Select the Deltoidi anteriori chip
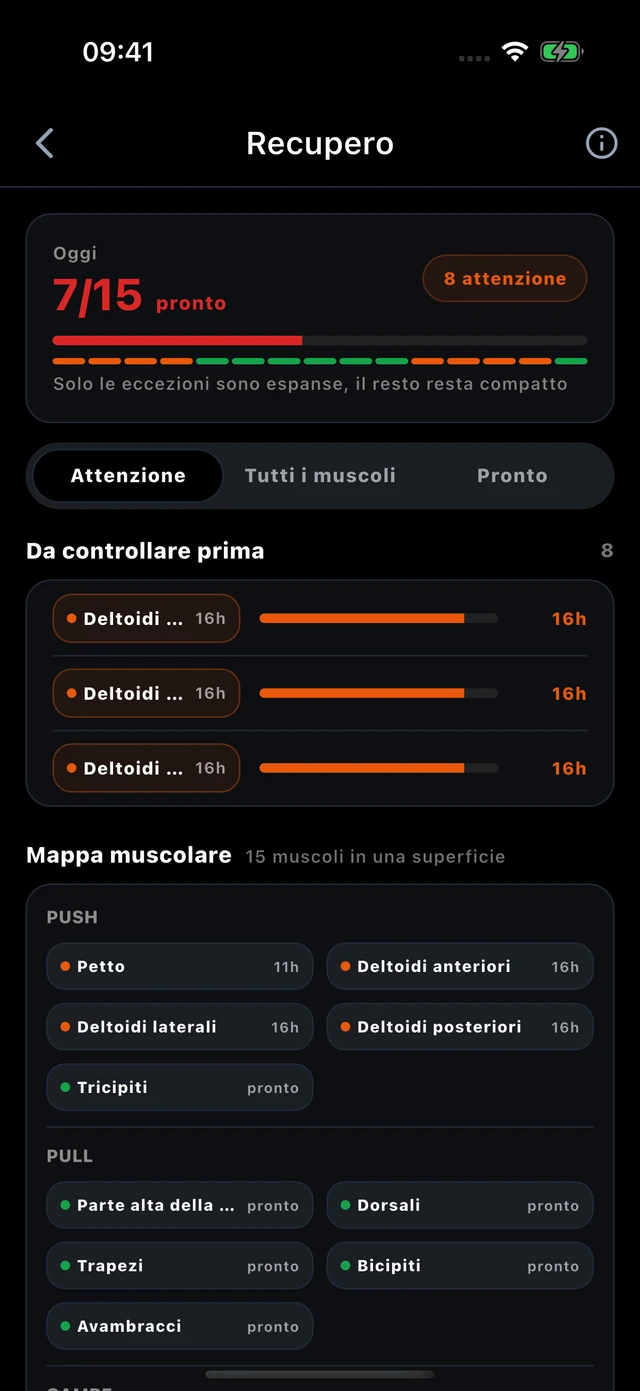The width and height of the screenshot is (640, 1391). click(460, 967)
